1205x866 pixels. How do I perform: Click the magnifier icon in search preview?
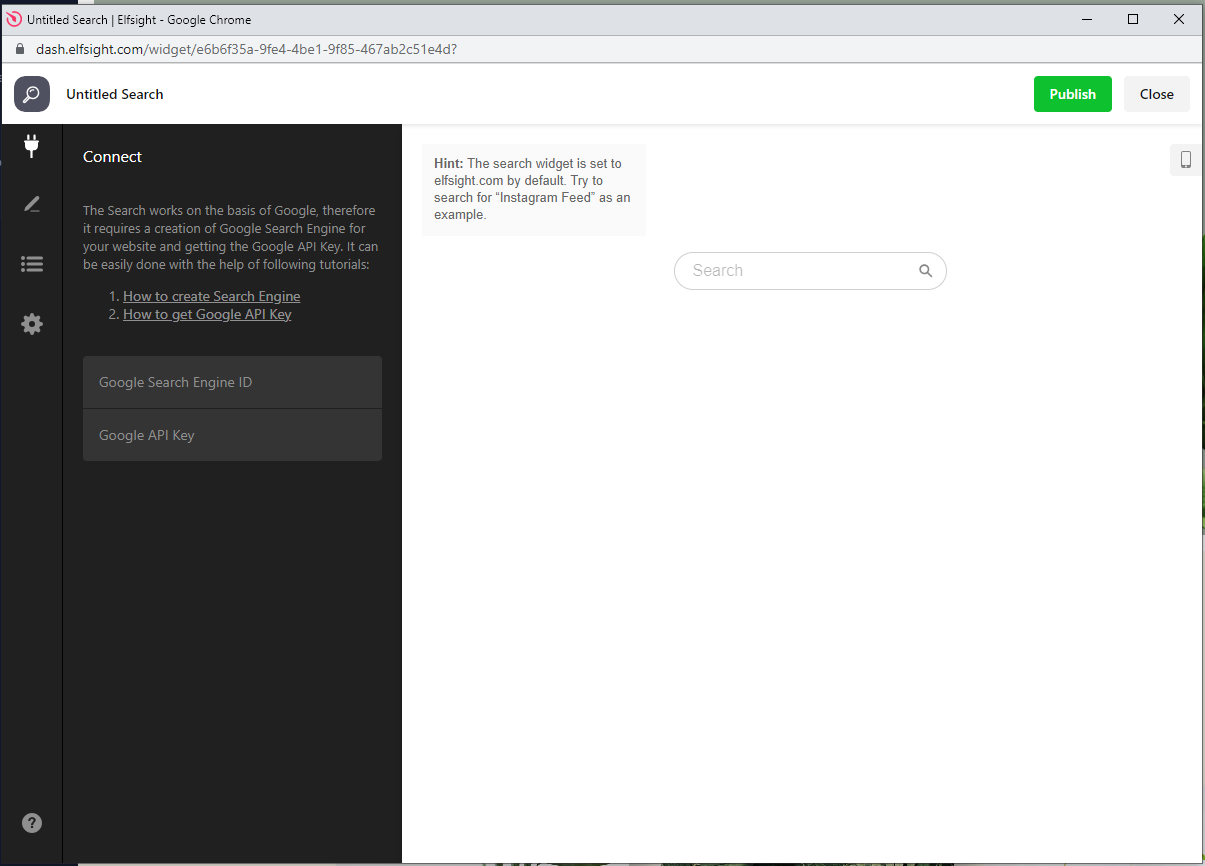tap(925, 271)
